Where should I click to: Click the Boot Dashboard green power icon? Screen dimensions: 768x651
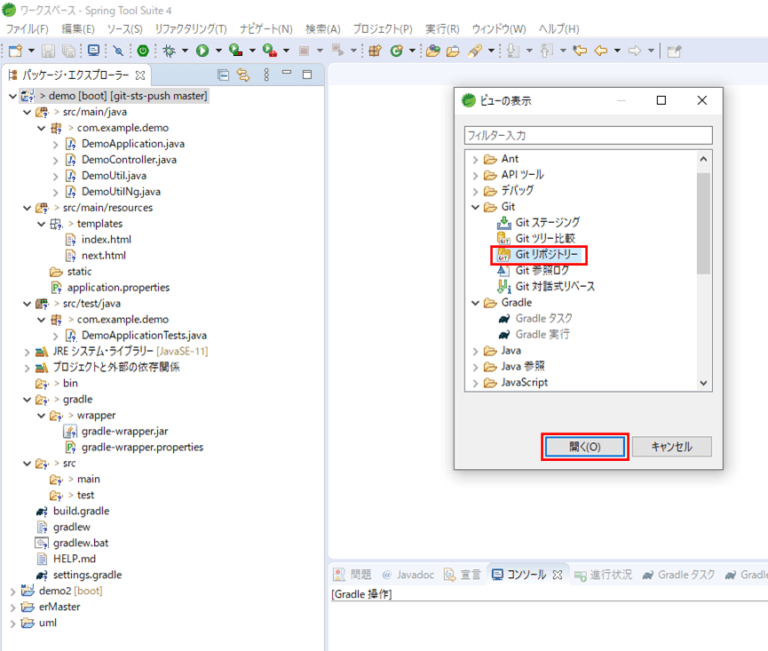tap(143, 50)
